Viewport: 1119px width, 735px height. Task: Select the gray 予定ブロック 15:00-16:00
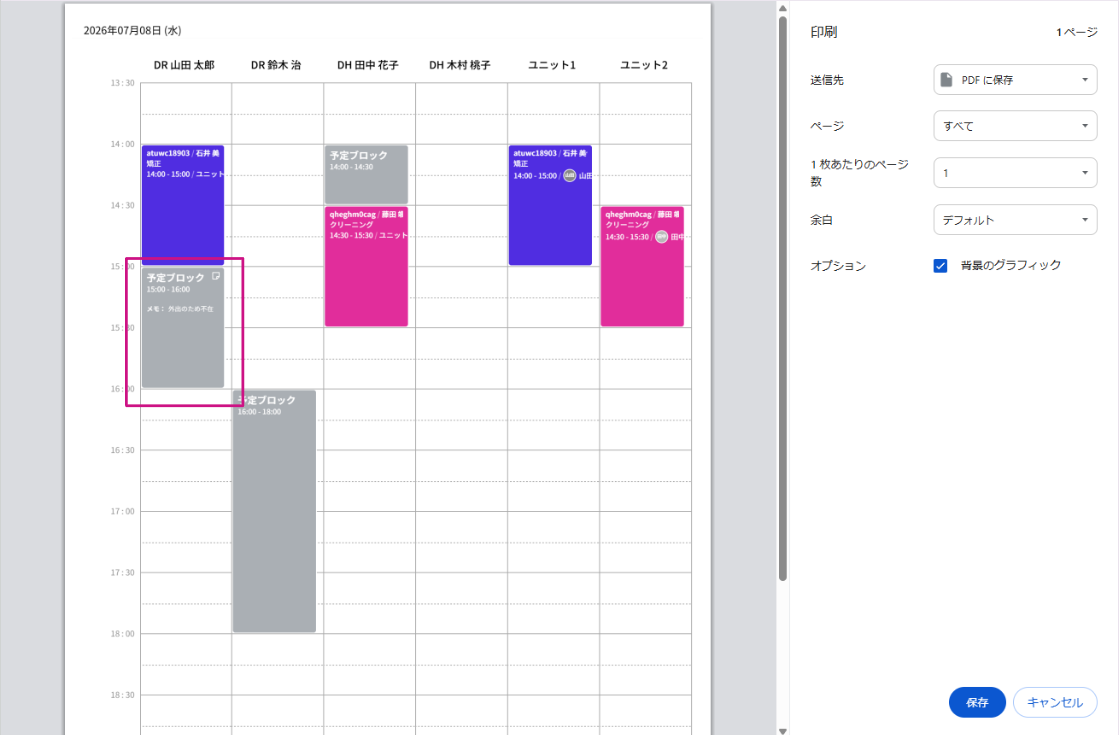point(183,328)
